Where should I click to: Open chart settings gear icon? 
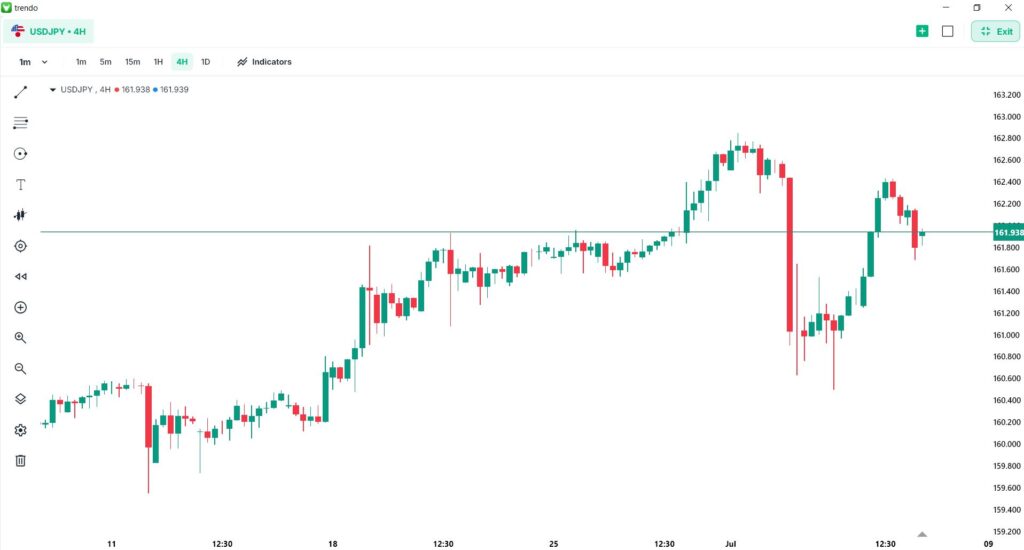(20, 430)
